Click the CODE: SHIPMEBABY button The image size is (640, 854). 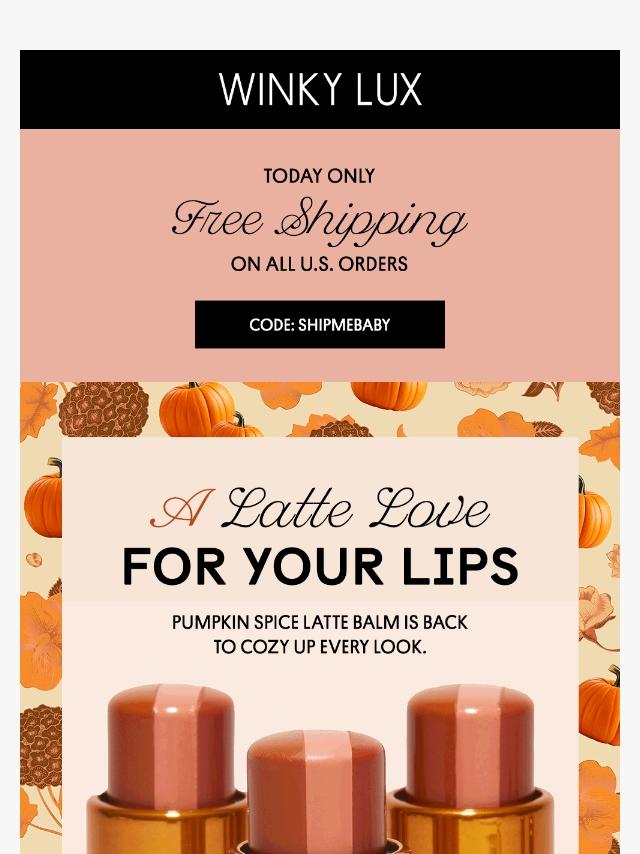tap(320, 324)
